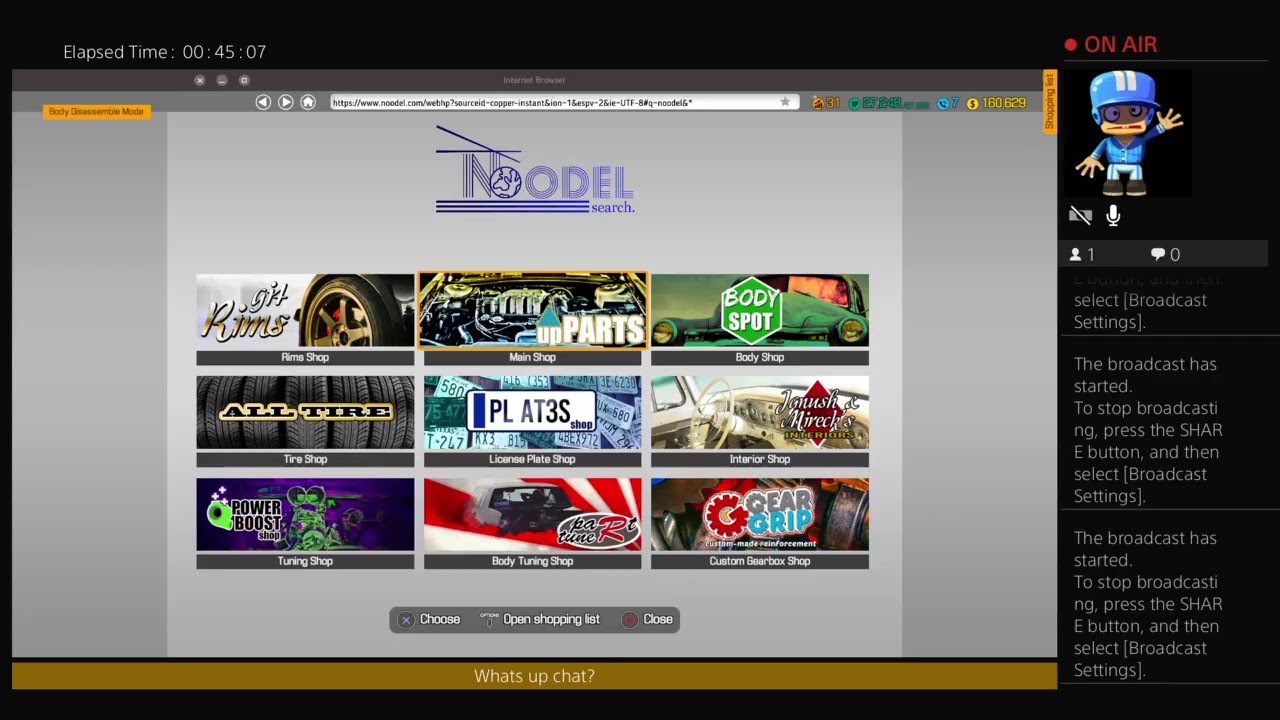The height and width of the screenshot is (720, 1280).
Task: Open the Power Boost shop banner
Action: 305,514
